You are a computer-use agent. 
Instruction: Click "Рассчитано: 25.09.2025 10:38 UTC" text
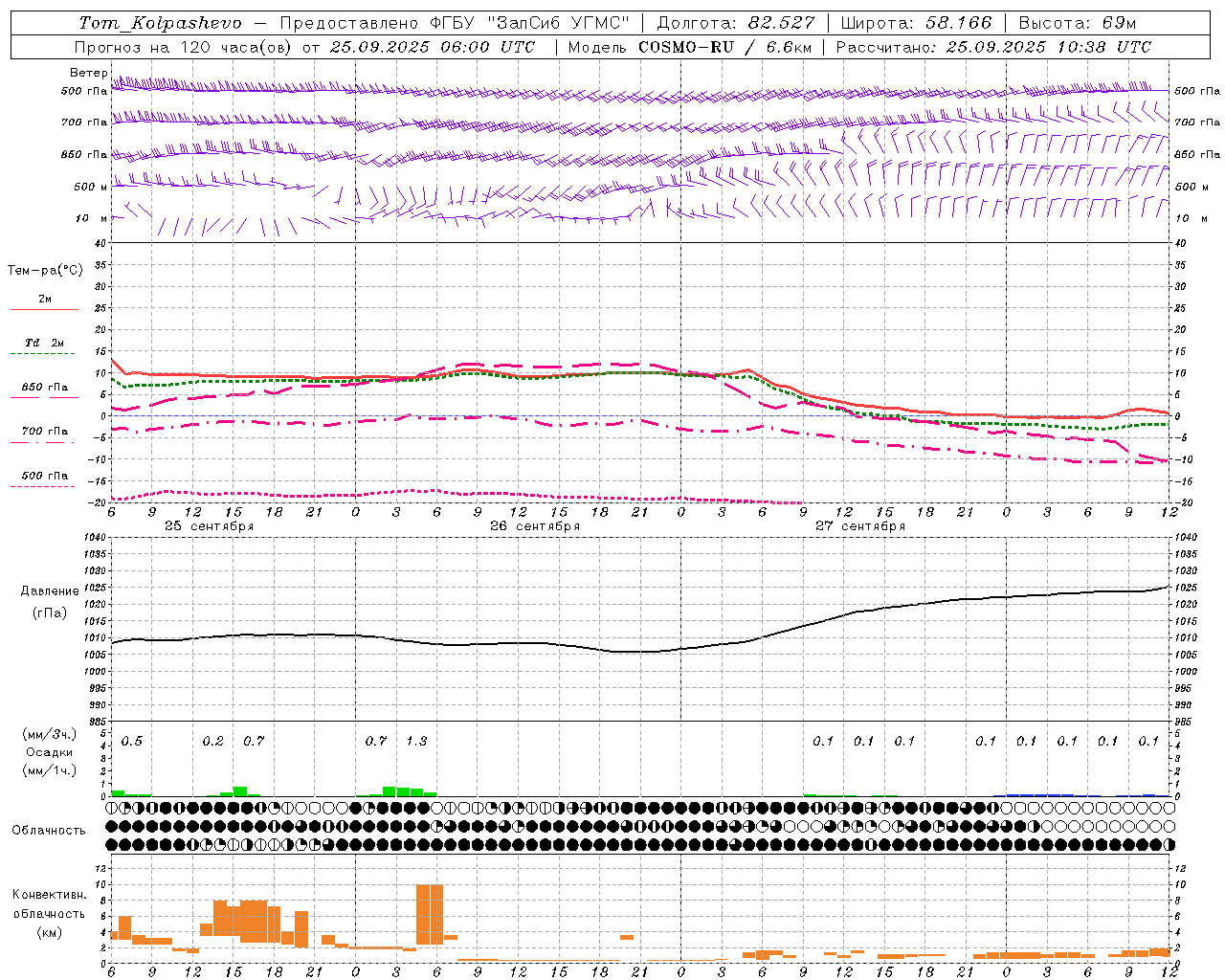pos(993,47)
